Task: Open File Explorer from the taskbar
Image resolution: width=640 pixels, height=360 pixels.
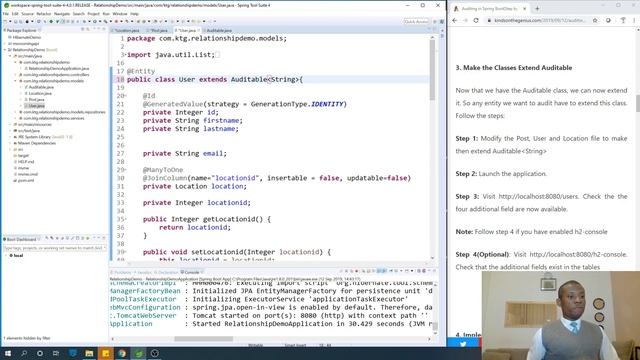Action: [89, 353]
